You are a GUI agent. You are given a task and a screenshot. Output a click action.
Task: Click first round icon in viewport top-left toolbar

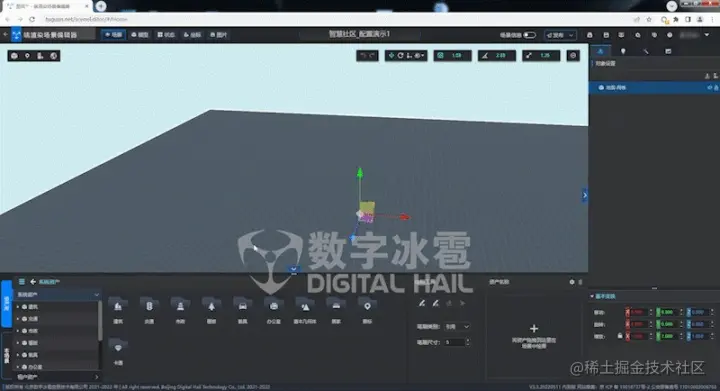(14, 56)
